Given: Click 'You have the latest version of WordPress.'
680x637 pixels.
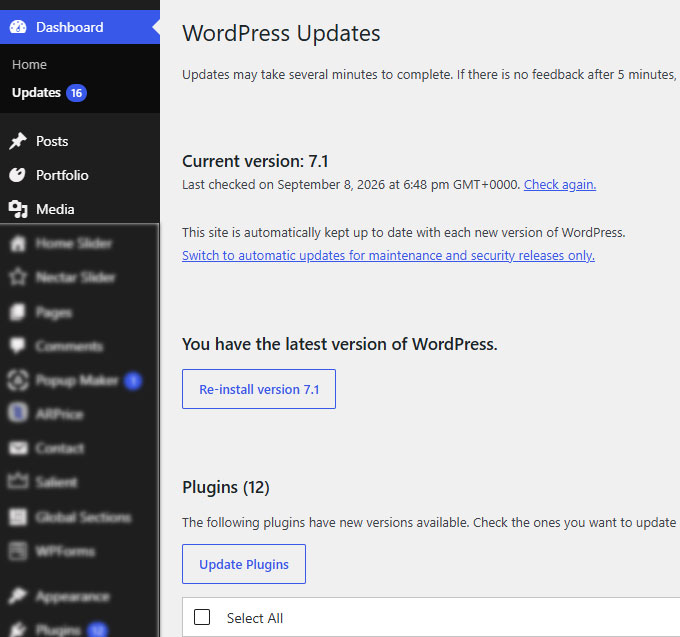Looking at the screenshot, I should [x=340, y=344].
